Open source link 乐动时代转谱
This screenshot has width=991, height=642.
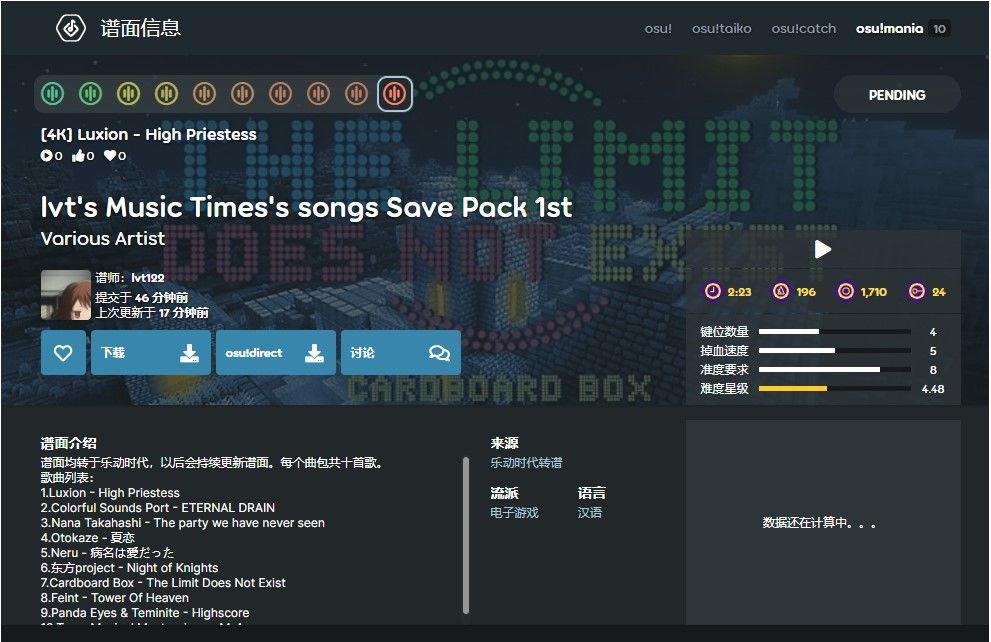coord(526,463)
